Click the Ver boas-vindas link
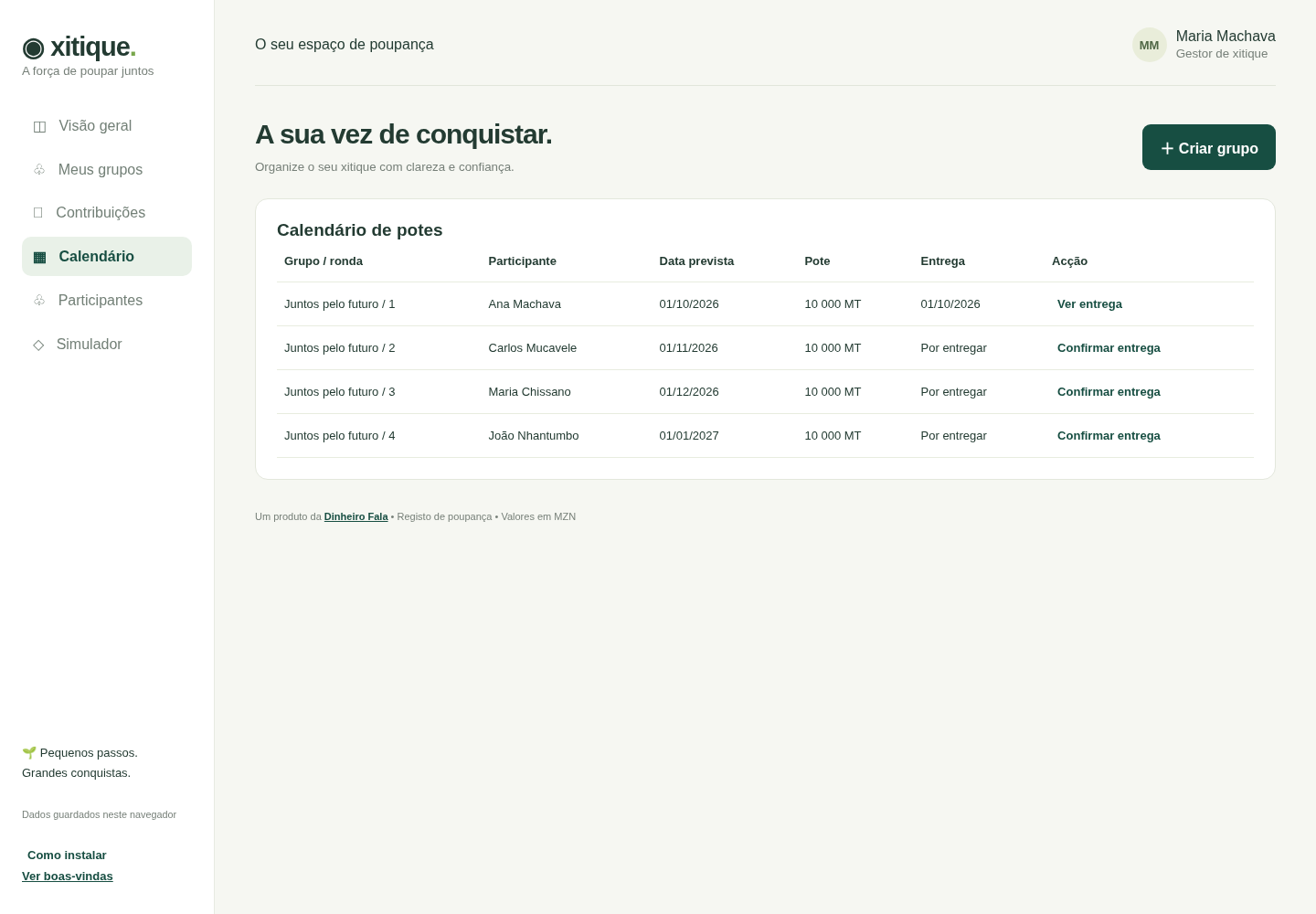The width and height of the screenshot is (1316, 914). 68,877
